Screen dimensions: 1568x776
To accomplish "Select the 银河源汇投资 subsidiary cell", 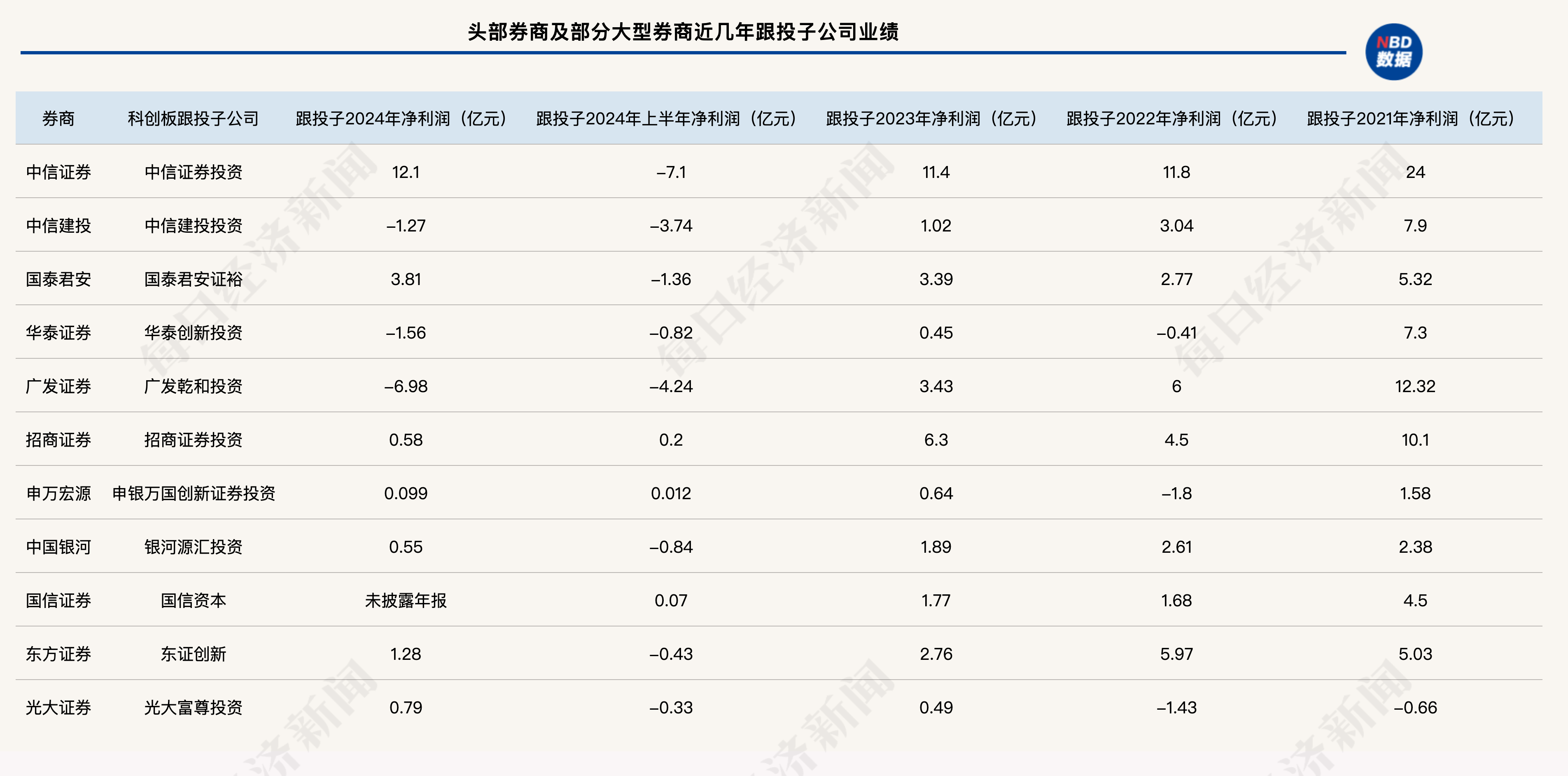I will pos(194,547).
